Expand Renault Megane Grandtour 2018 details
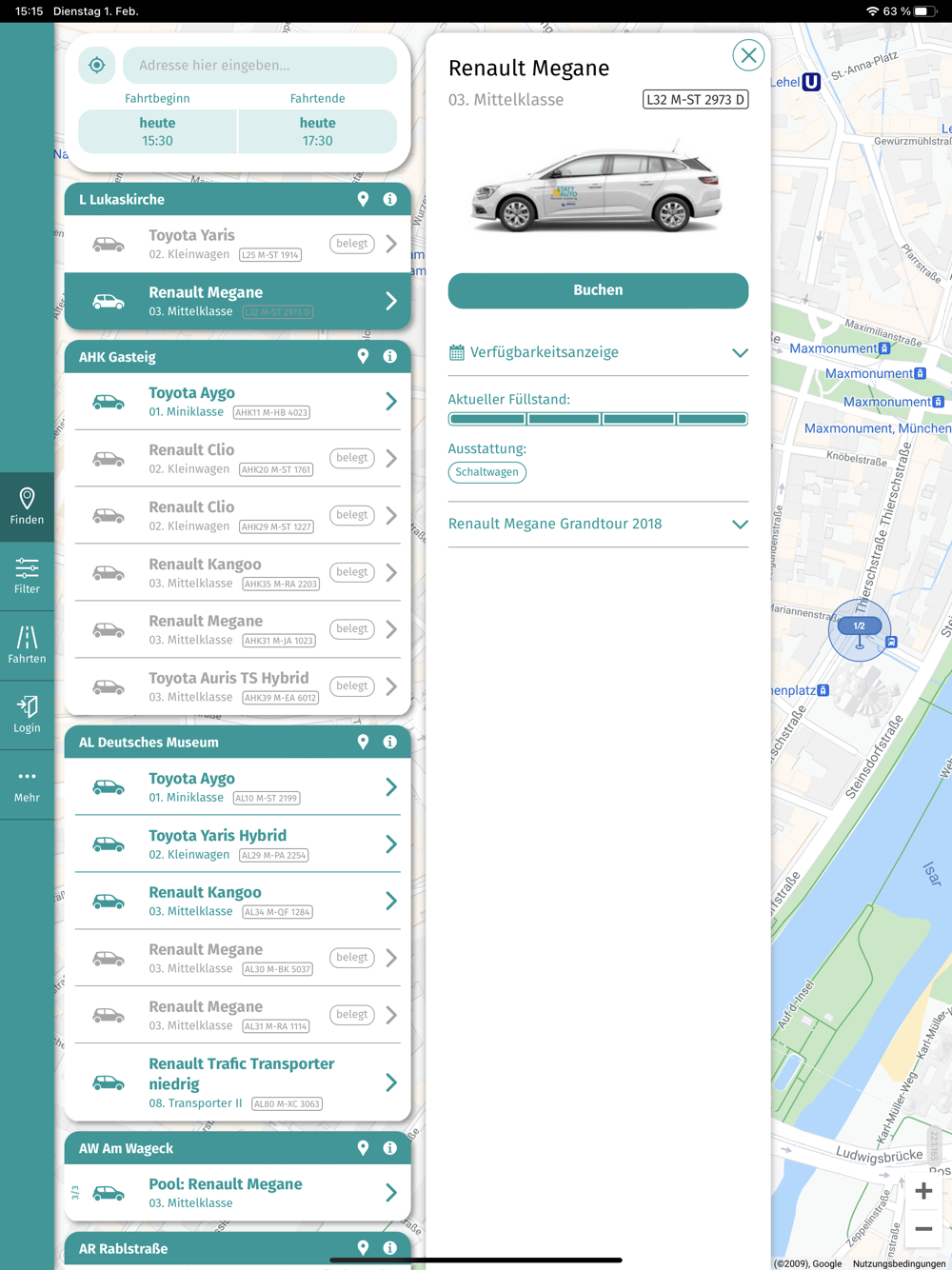The height and width of the screenshot is (1270, 952). pos(740,525)
